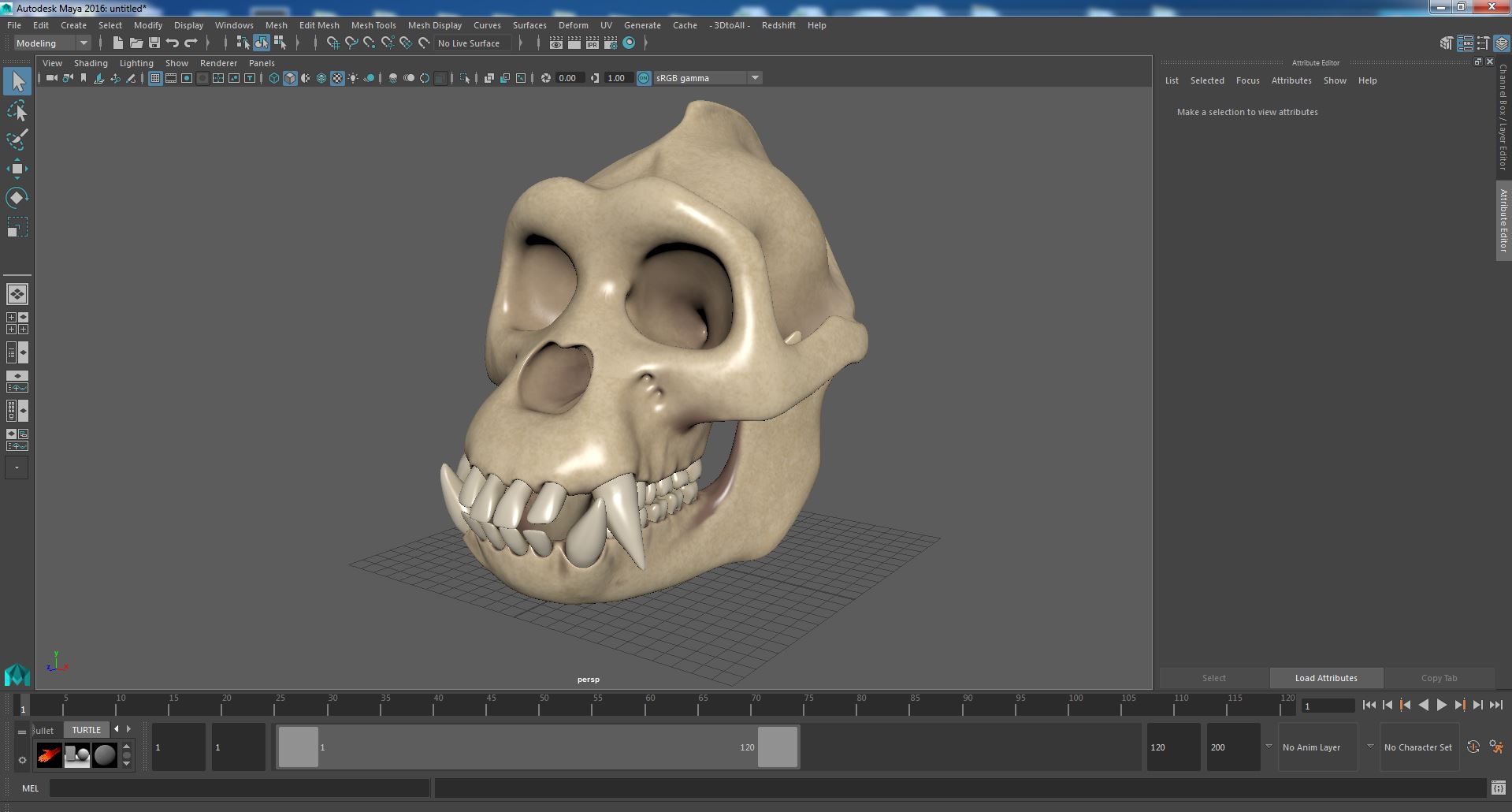
Task: Open Hypershade round icon
Action: 629,43
